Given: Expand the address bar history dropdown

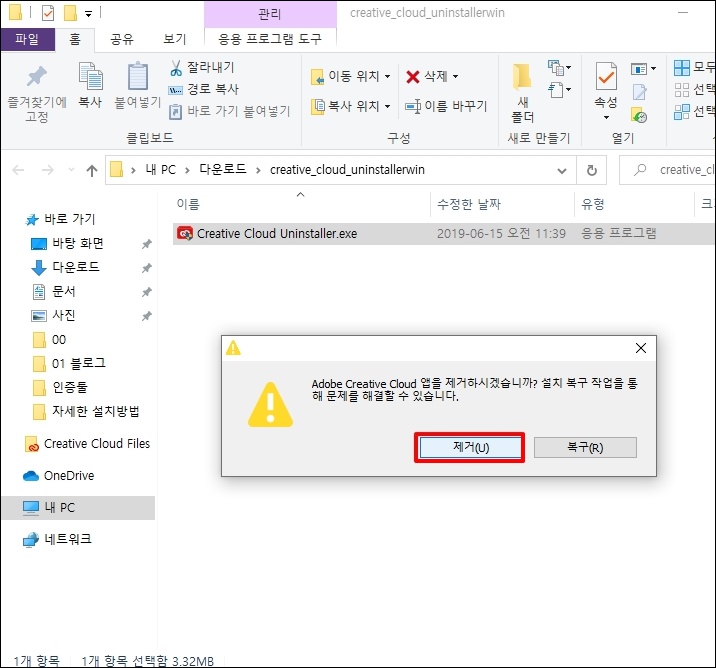Looking at the screenshot, I should pyautogui.click(x=562, y=171).
